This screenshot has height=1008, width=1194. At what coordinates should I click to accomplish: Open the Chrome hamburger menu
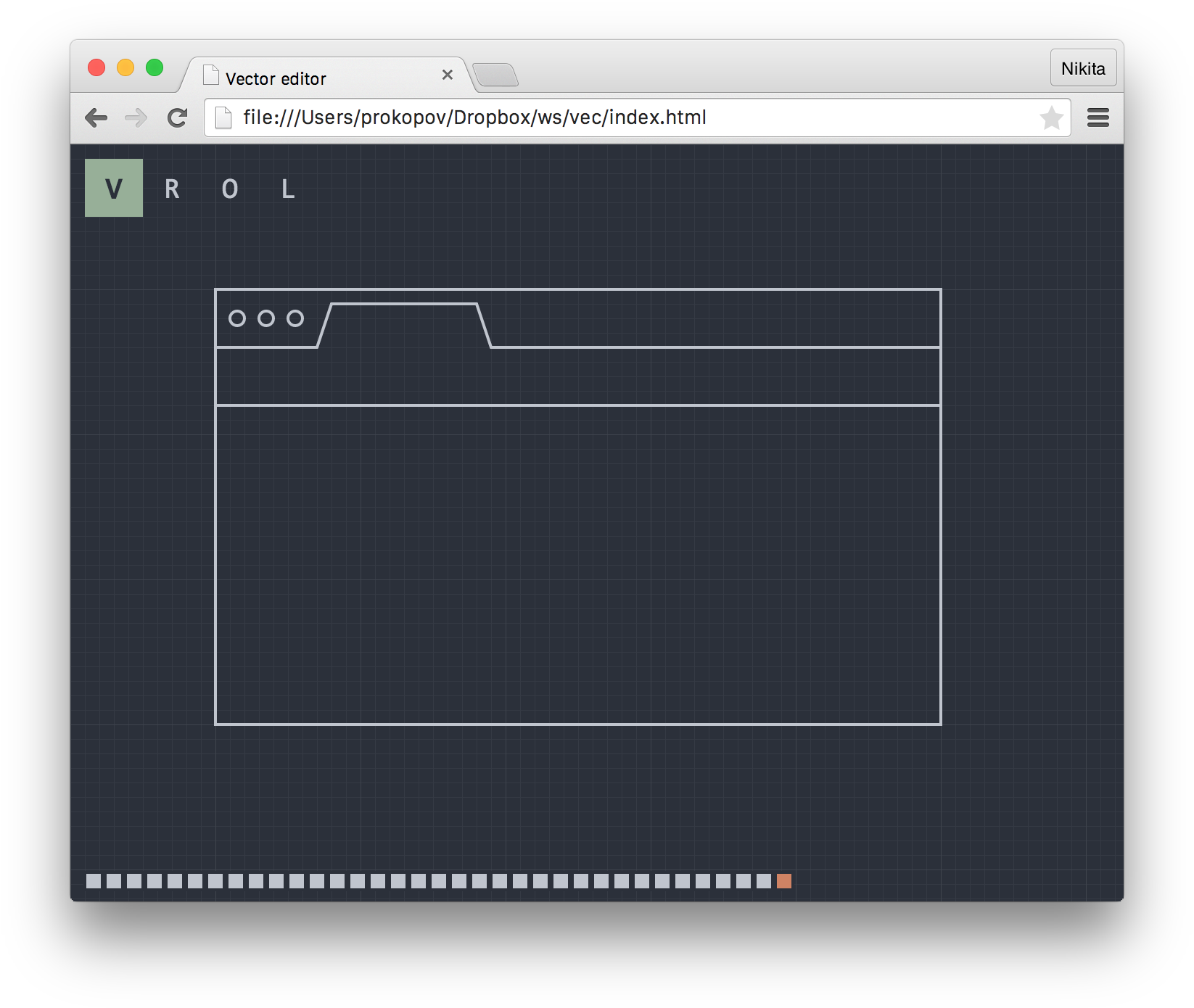(1098, 117)
